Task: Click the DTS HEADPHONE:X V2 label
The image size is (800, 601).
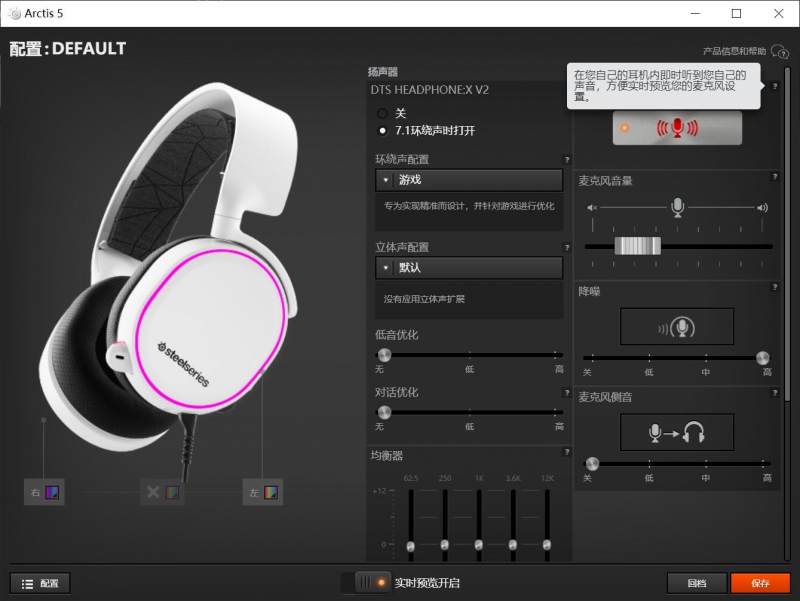Action: click(430, 90)
